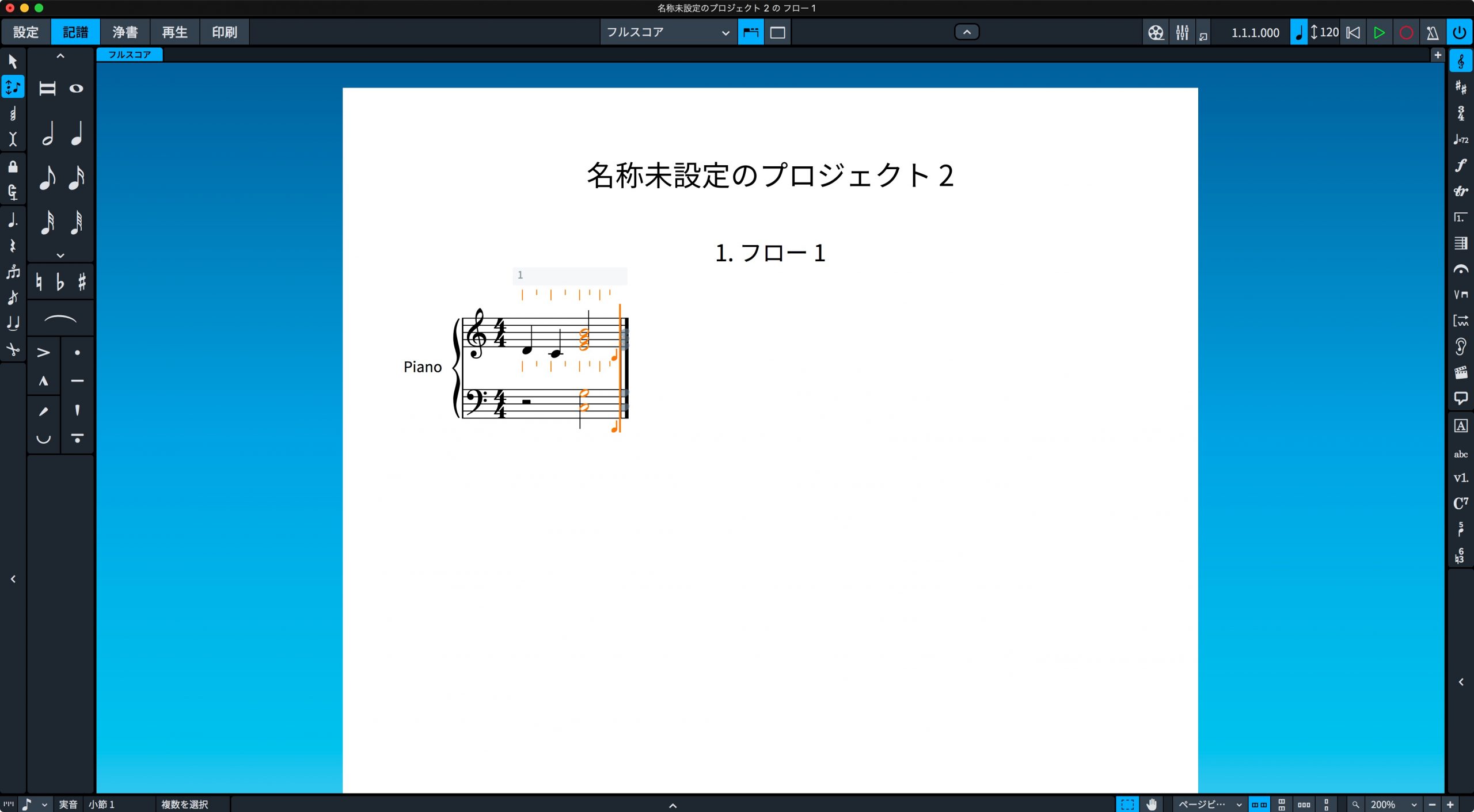Select whole note duration
Image resolution: width=1474 pixels, height=812 pixels.
77,89
